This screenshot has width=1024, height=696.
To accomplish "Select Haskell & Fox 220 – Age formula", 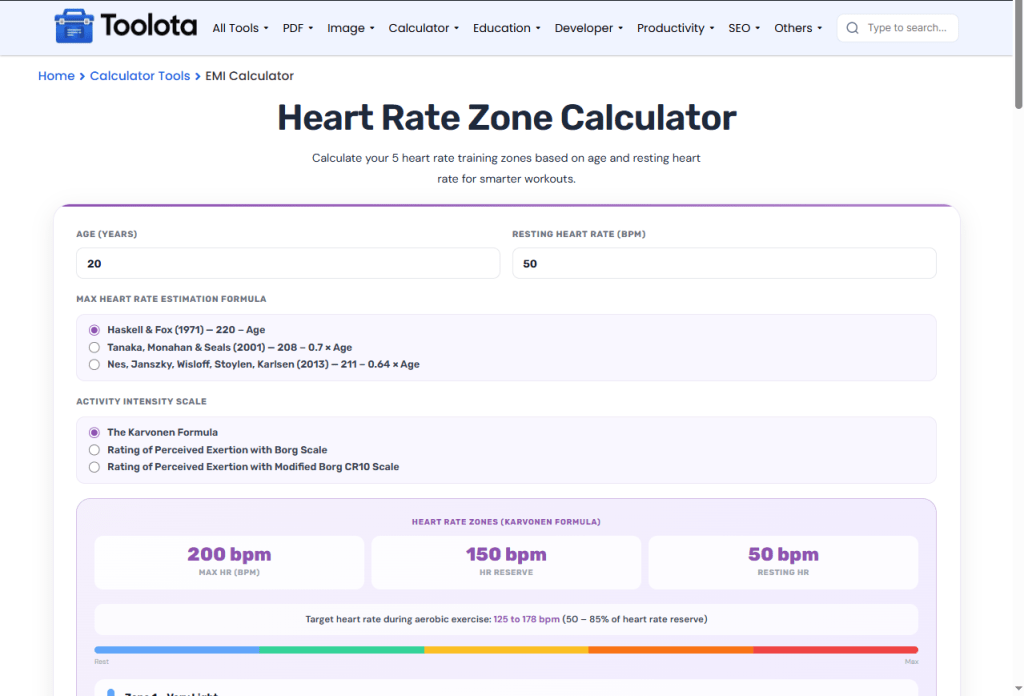I will pos(94,330).
